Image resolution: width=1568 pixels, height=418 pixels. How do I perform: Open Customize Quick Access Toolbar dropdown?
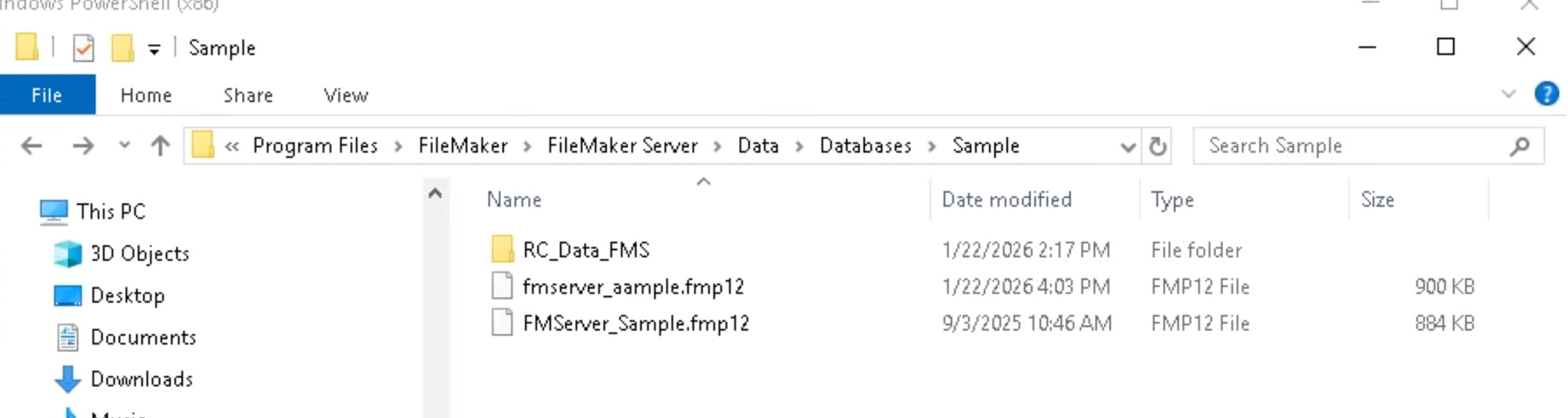click(x=154, y=49)
